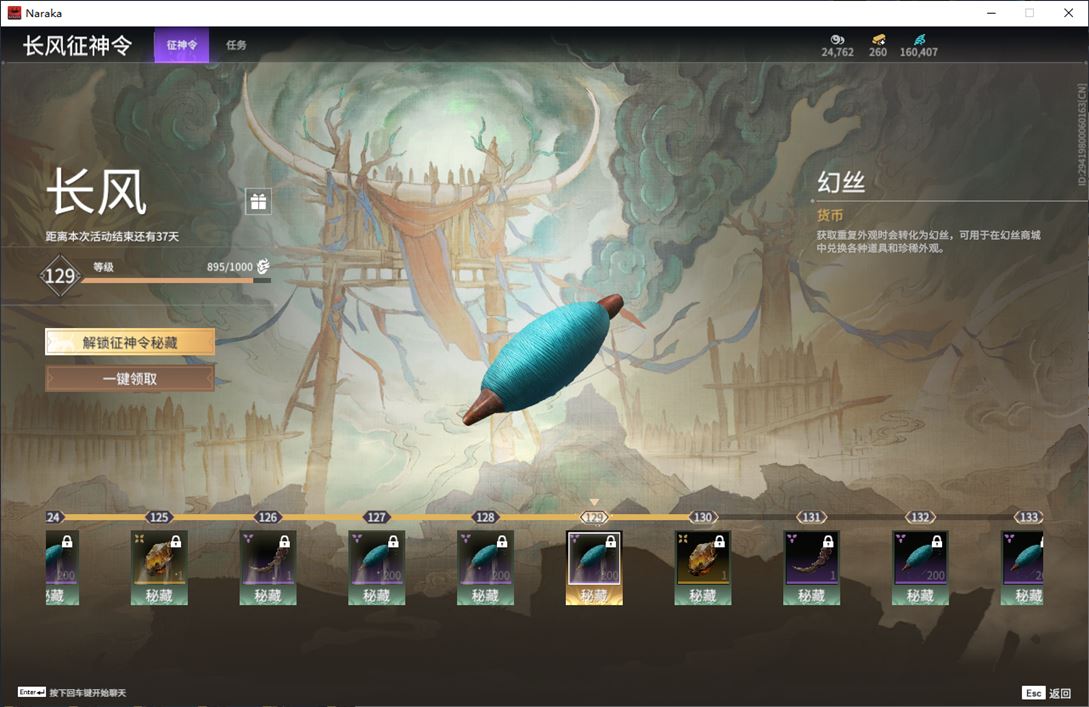
Task: Maximize the Naraka window
Action: pyautogui.click(x=1030, y=13)
